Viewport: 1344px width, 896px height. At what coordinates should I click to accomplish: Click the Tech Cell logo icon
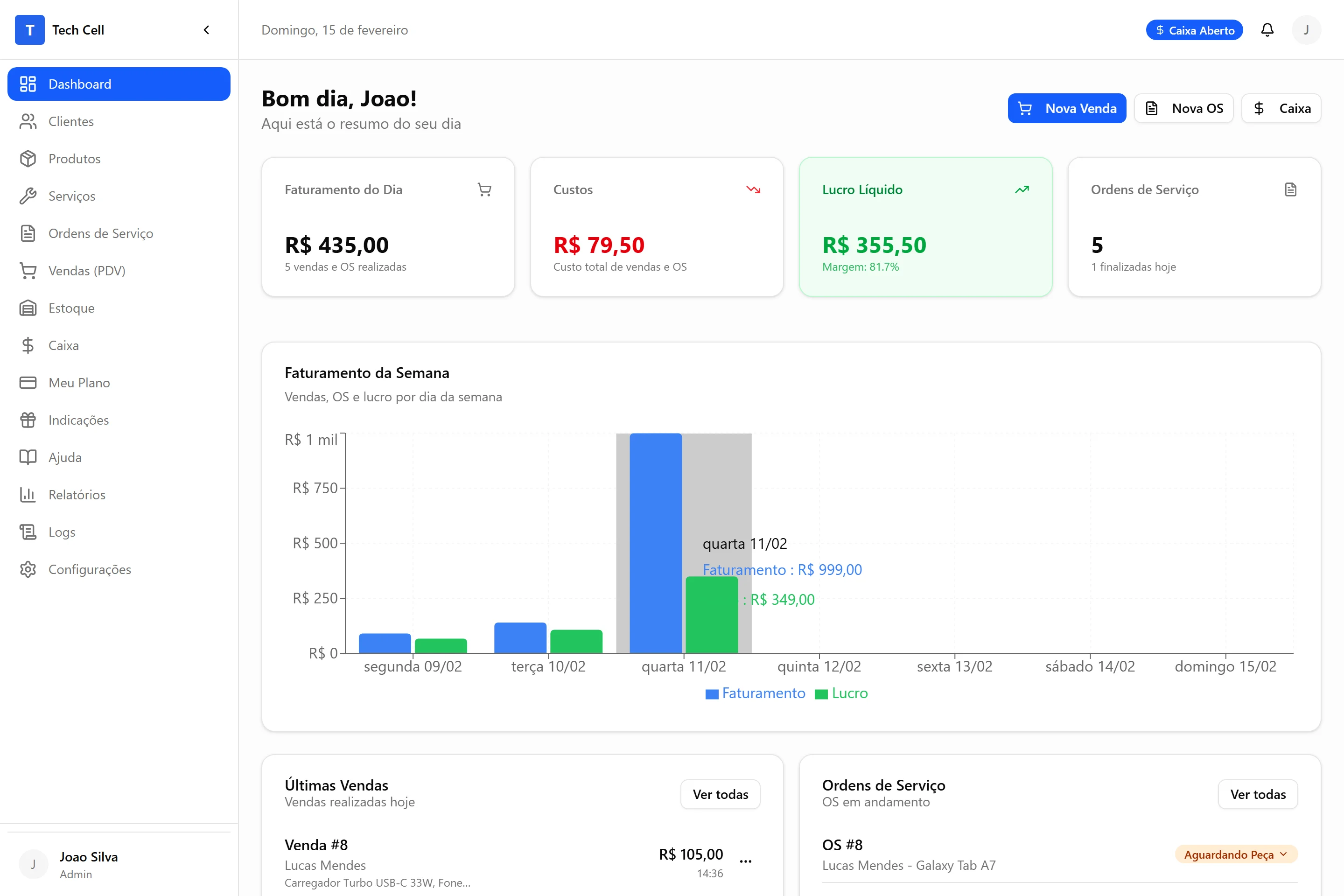(x=30, y=30)
